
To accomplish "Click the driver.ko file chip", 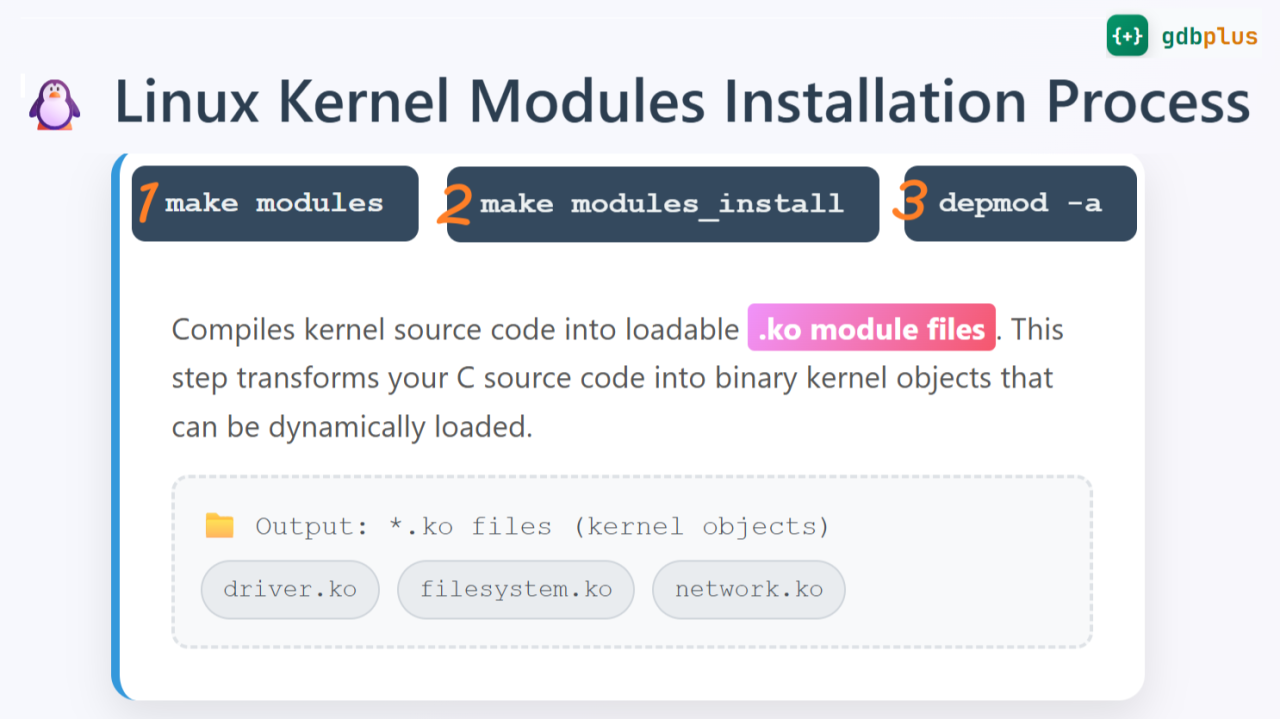I will click(290, 590).
